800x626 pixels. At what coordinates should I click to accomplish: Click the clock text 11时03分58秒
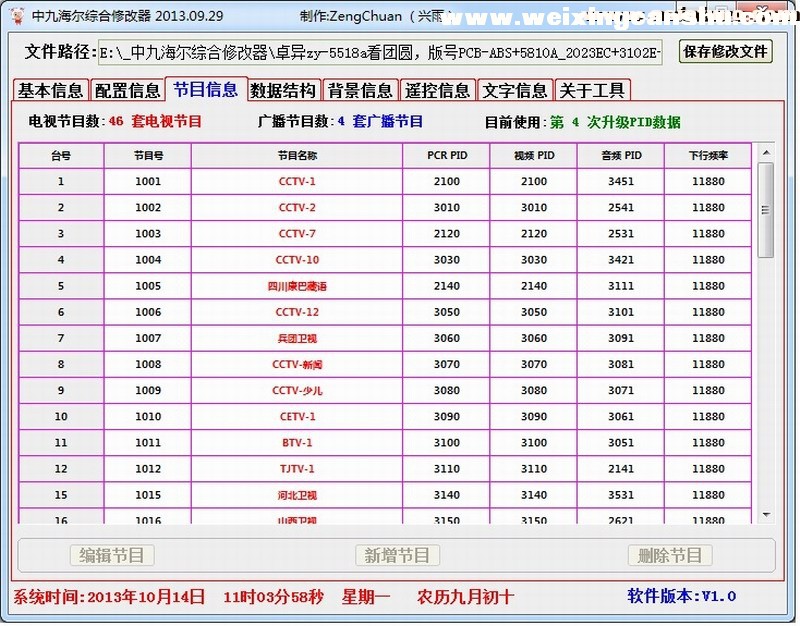[x=273, y=597]
